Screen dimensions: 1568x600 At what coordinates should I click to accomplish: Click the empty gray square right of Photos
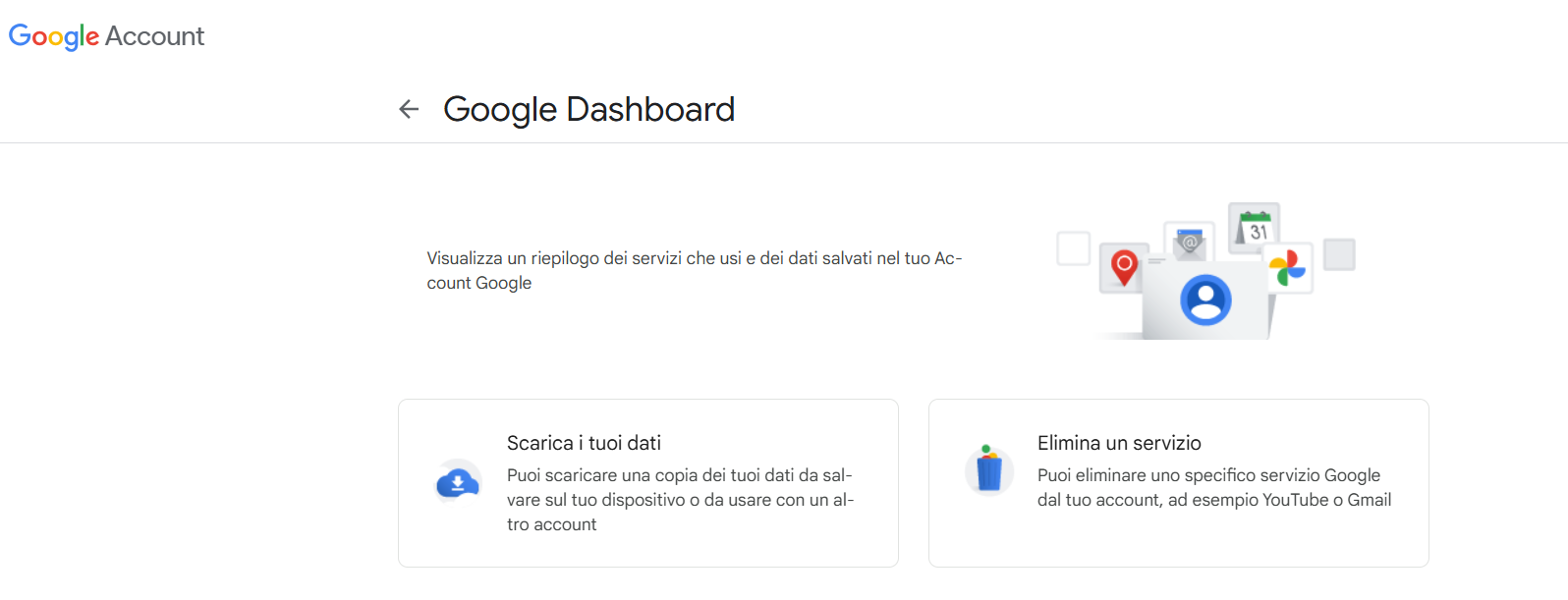click(1339, 254)
